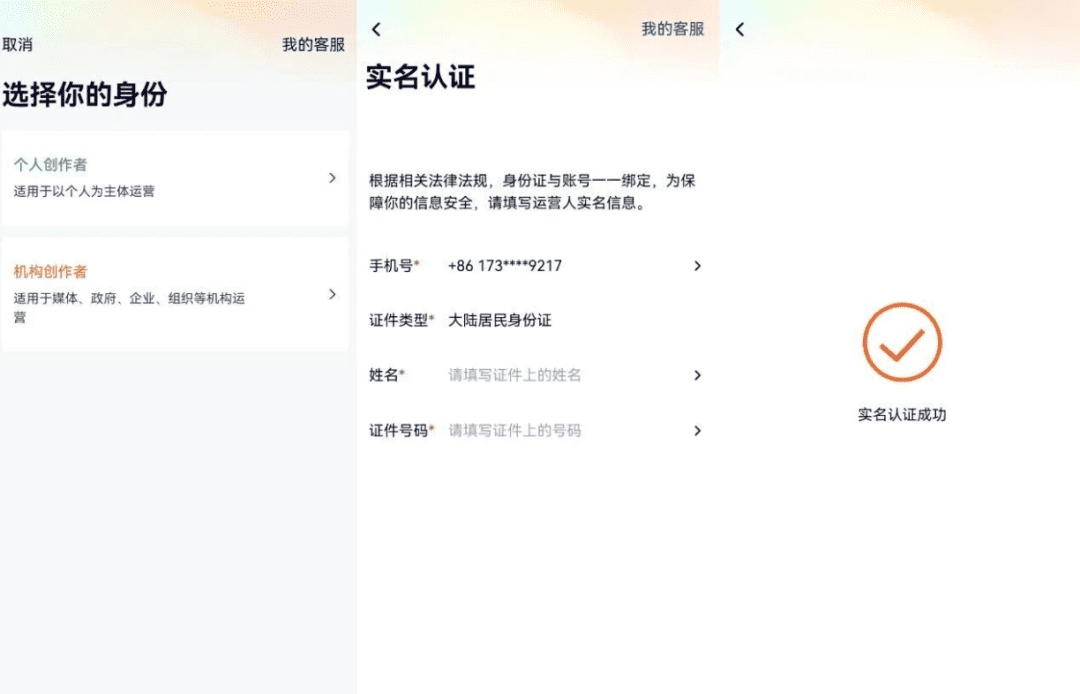The height and width of the screenshot is (694, 1080).
Task: Tap the back arrow on the success screen
Action: coord(739,29)
